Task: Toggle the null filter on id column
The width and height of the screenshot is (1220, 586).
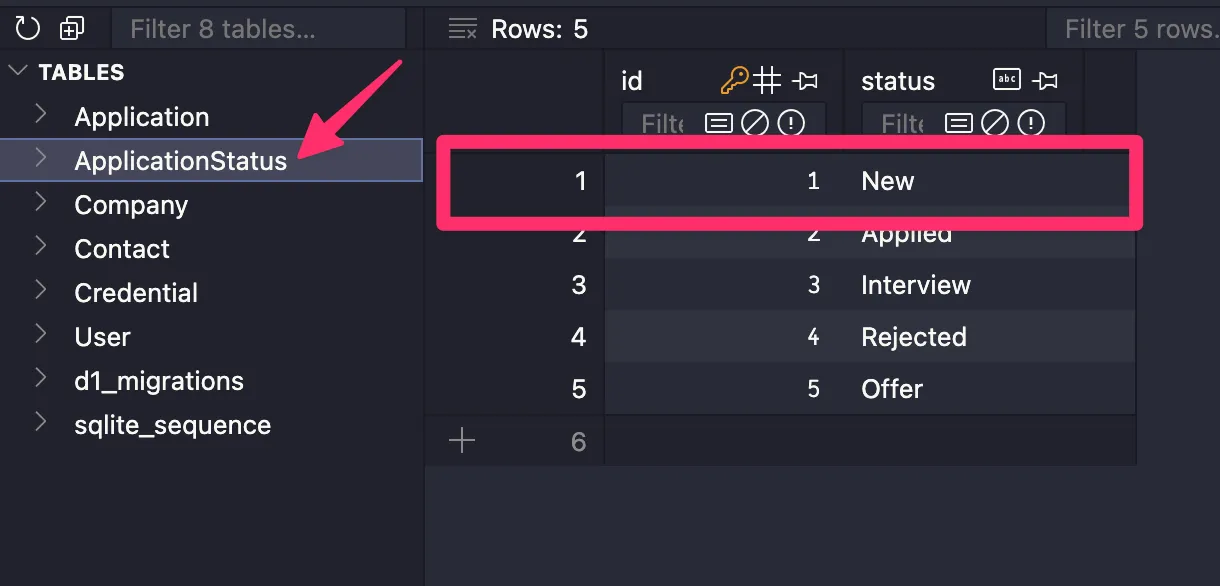Action: pyautogui.click(x=754, y=123)
